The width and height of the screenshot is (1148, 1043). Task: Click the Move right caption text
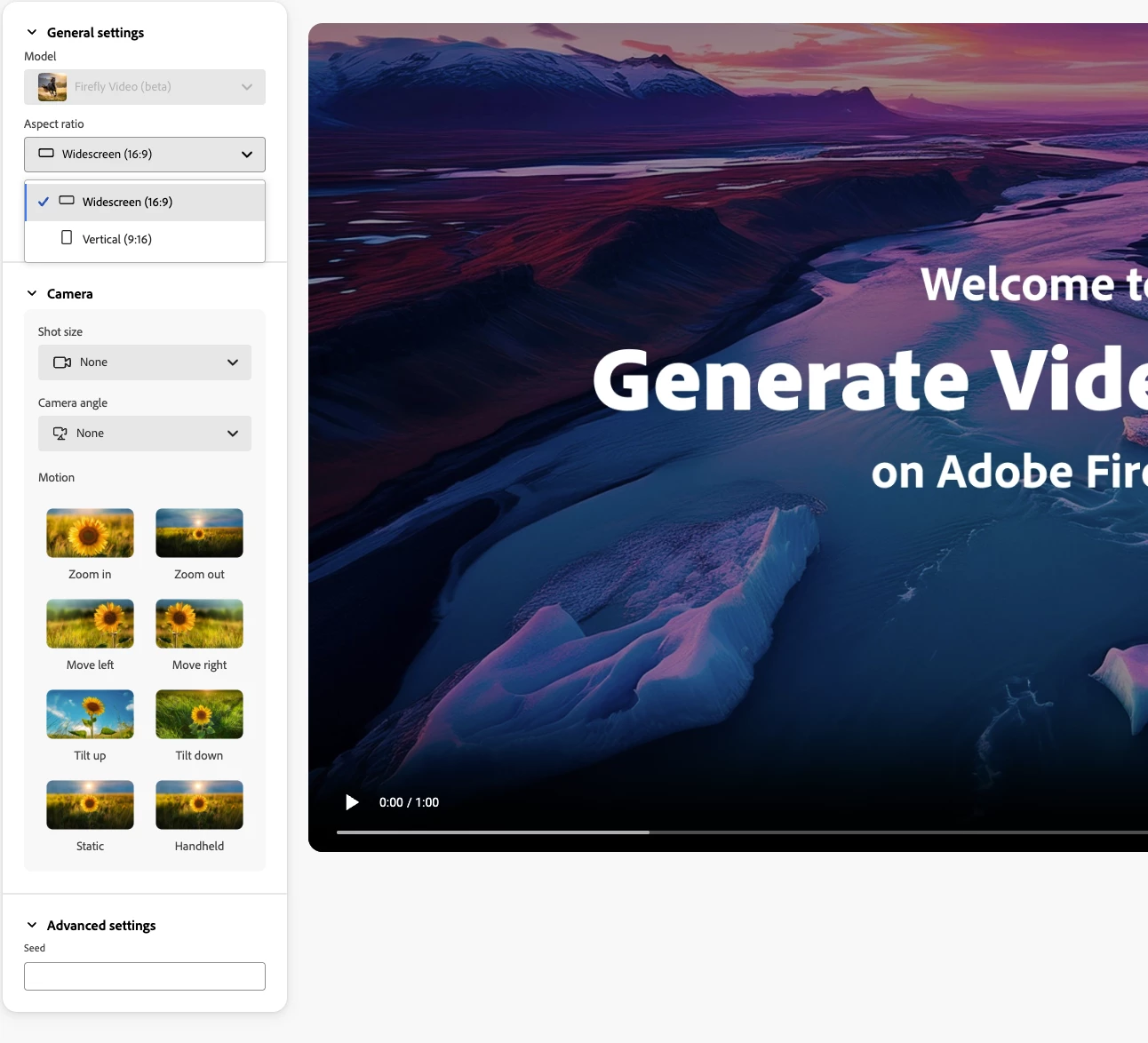point(199,665)
